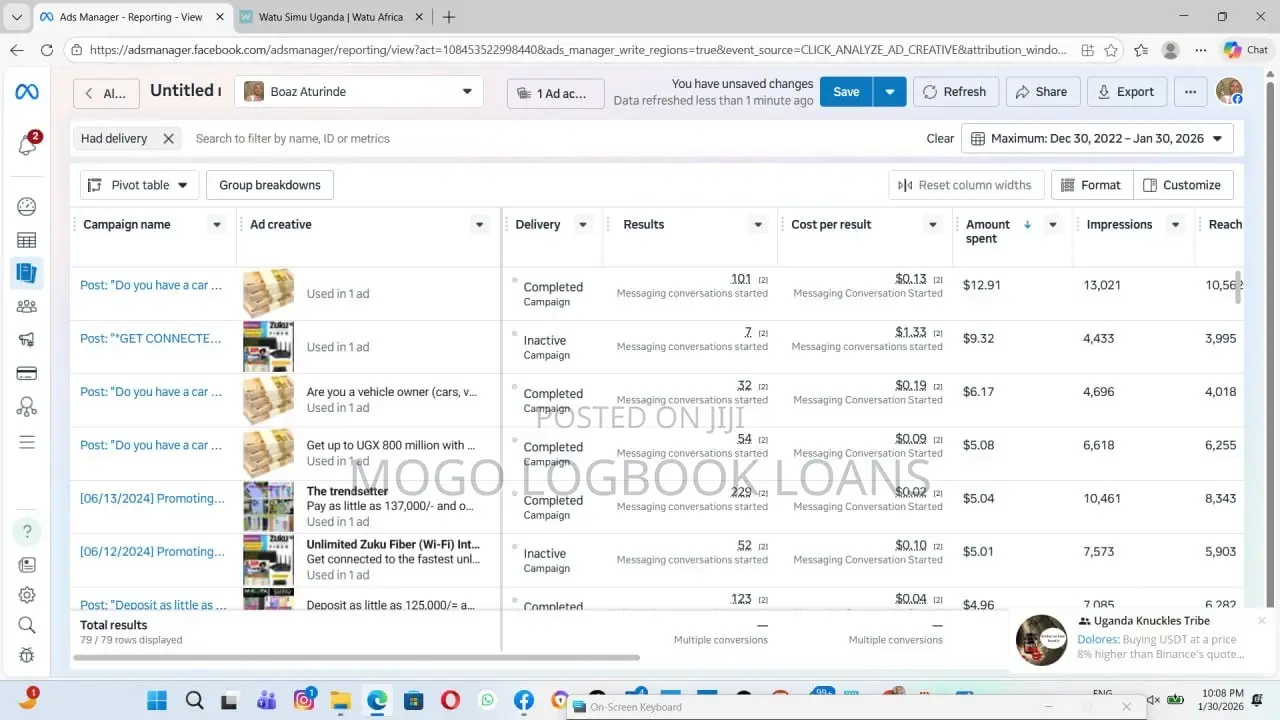Open all tools hamburger menu icon
The height and width of the screenshot is (720, 1280).
(27, 442)
